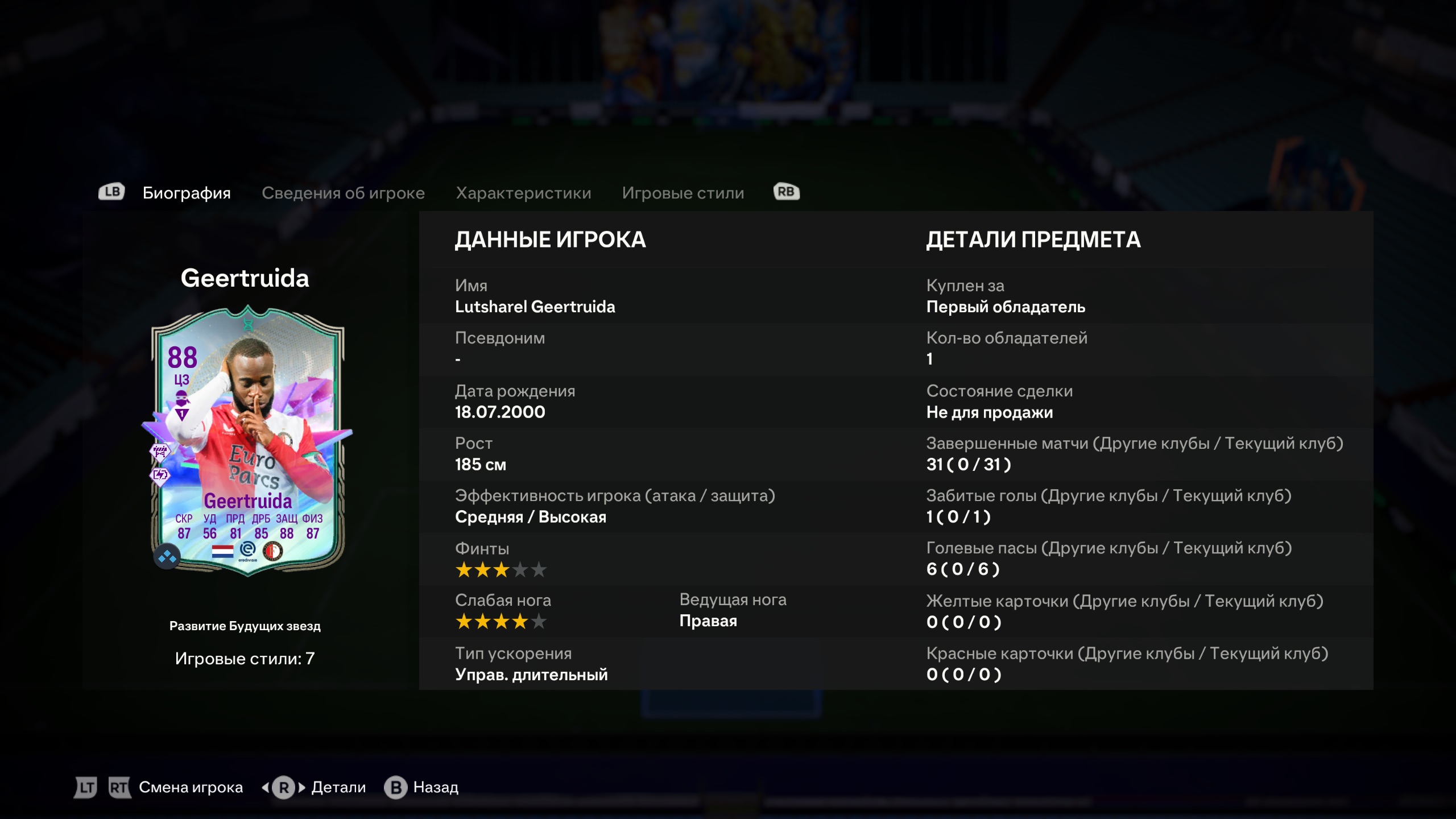Click the RB bumper icon
Viewport: 1456px width, 819px height.
tap(787, 192)
